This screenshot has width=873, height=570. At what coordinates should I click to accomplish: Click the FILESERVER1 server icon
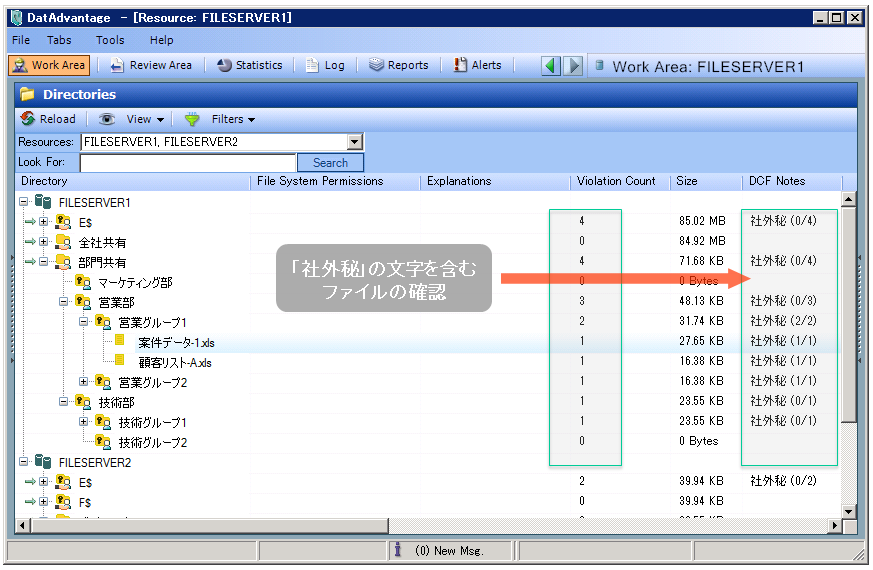pyautogui.click(x=43, y=202)
